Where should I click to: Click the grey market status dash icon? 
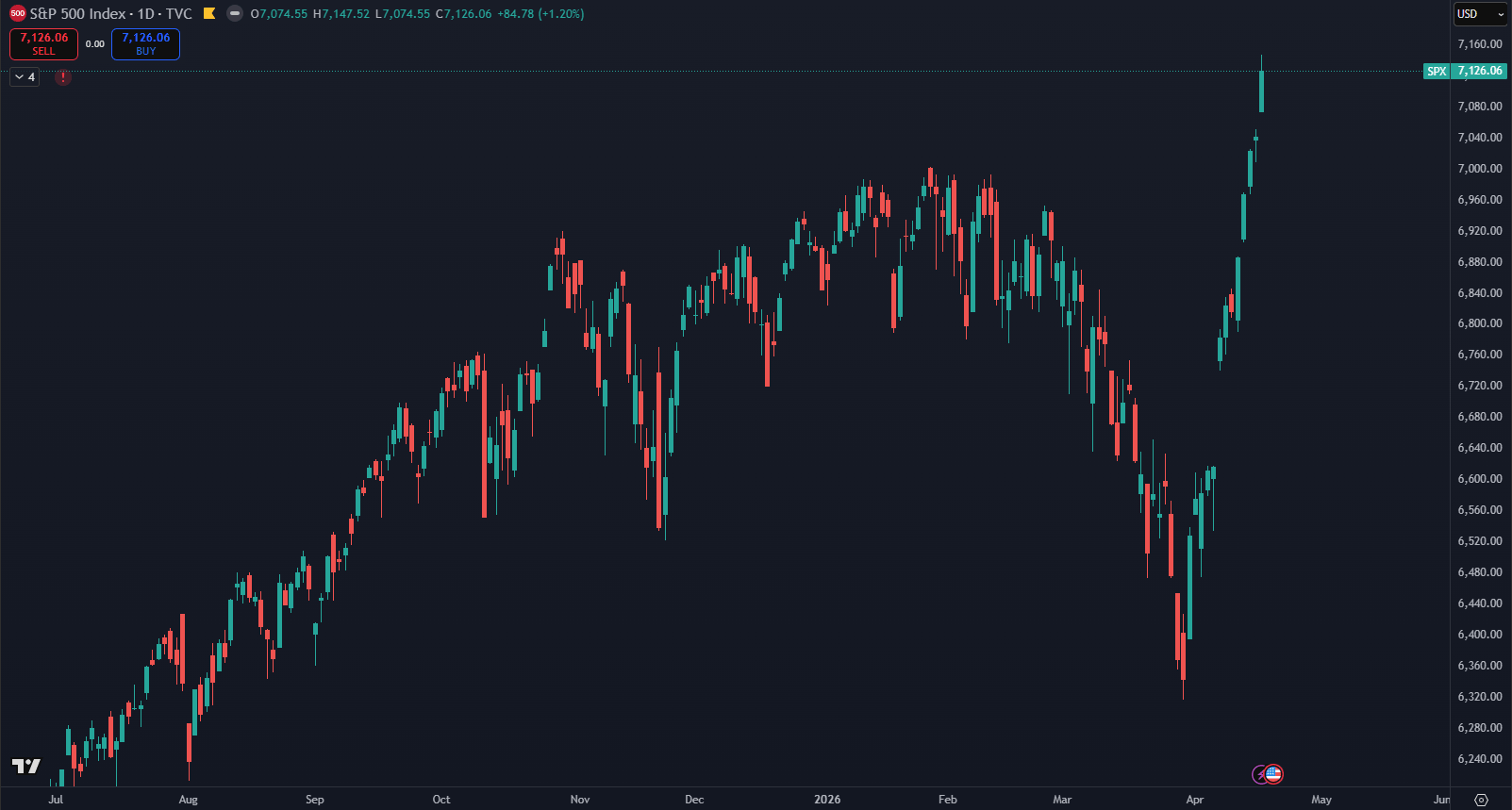pyautogui.click(x=235, y=14)
